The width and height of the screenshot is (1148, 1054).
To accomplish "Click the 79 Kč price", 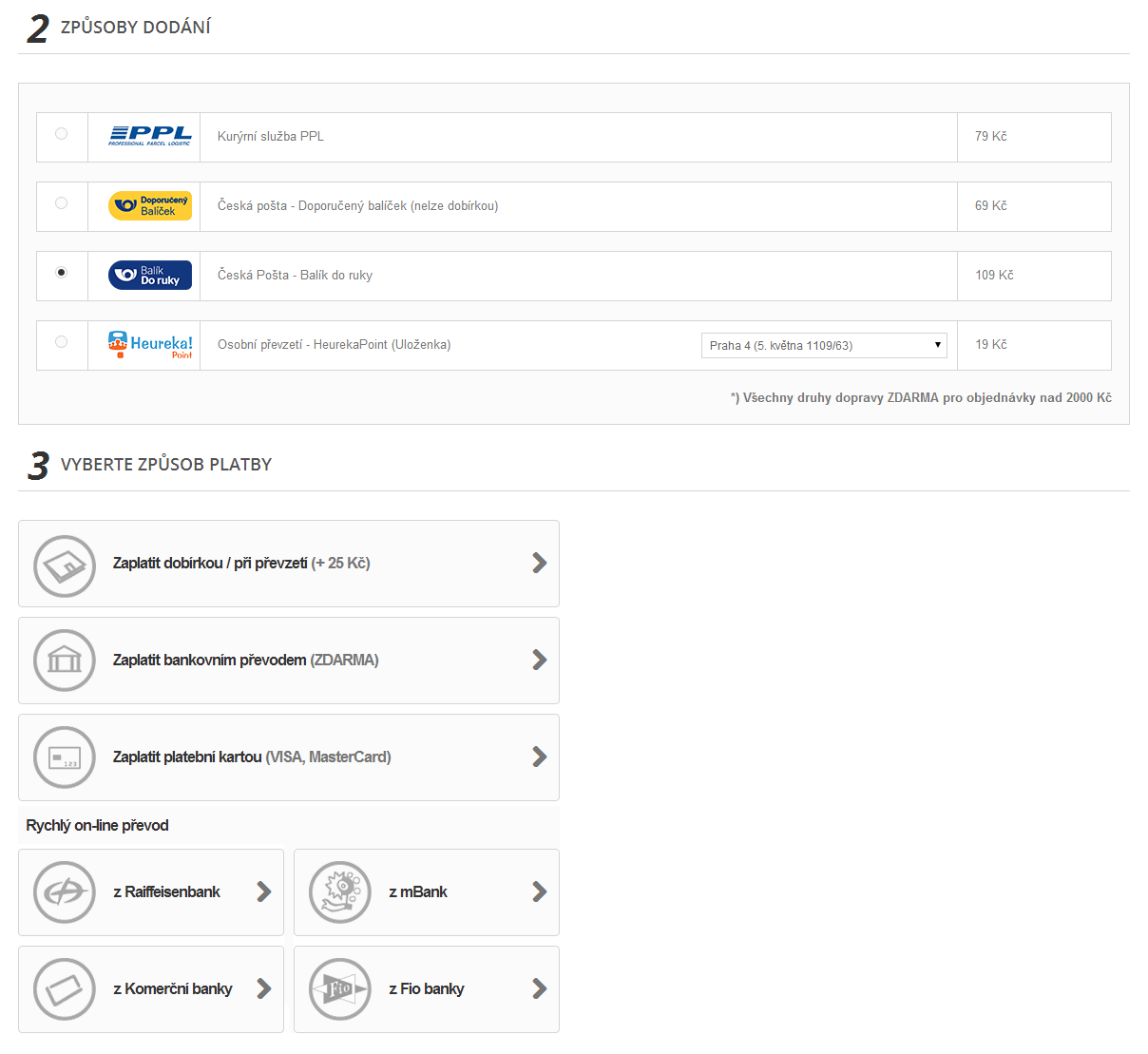I will [991, 137].
